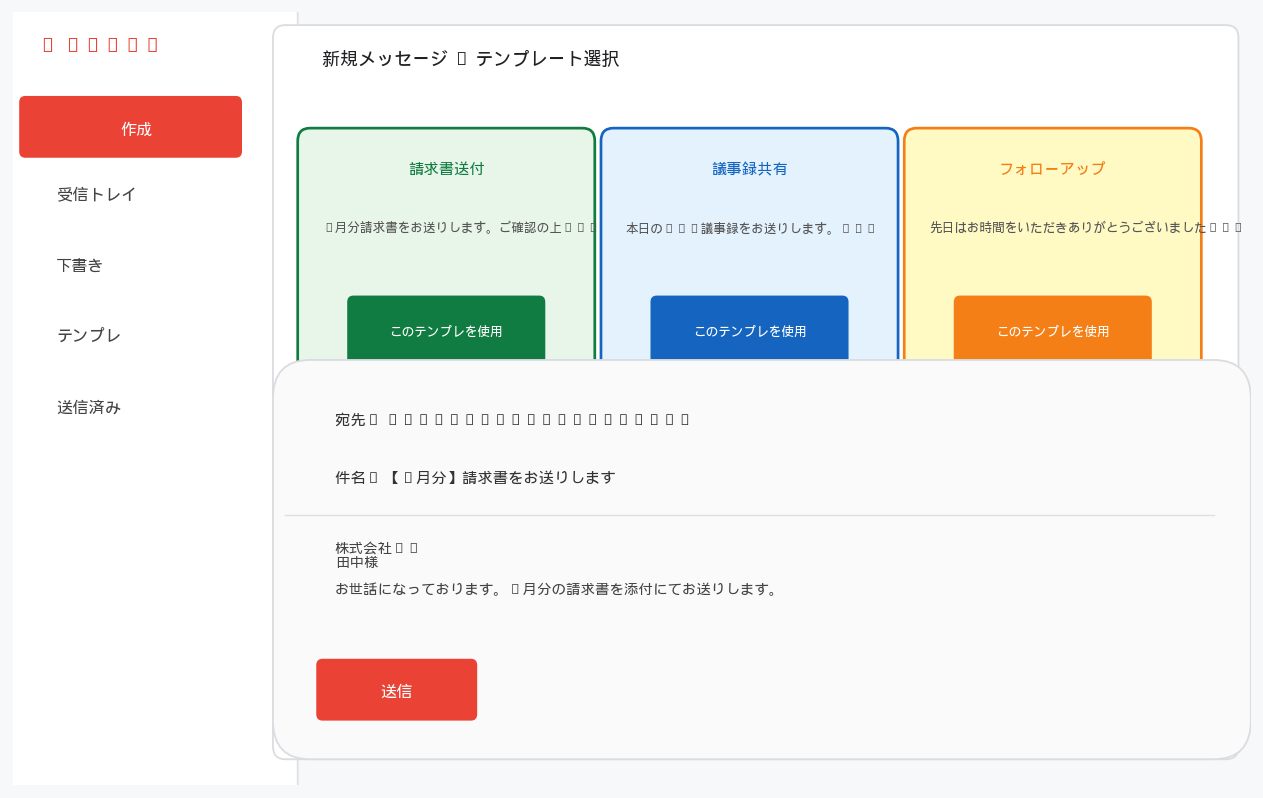1263x798 pixels.
Task: Use the 請求書送付 template via its button
Action: [x=446, y=331]
